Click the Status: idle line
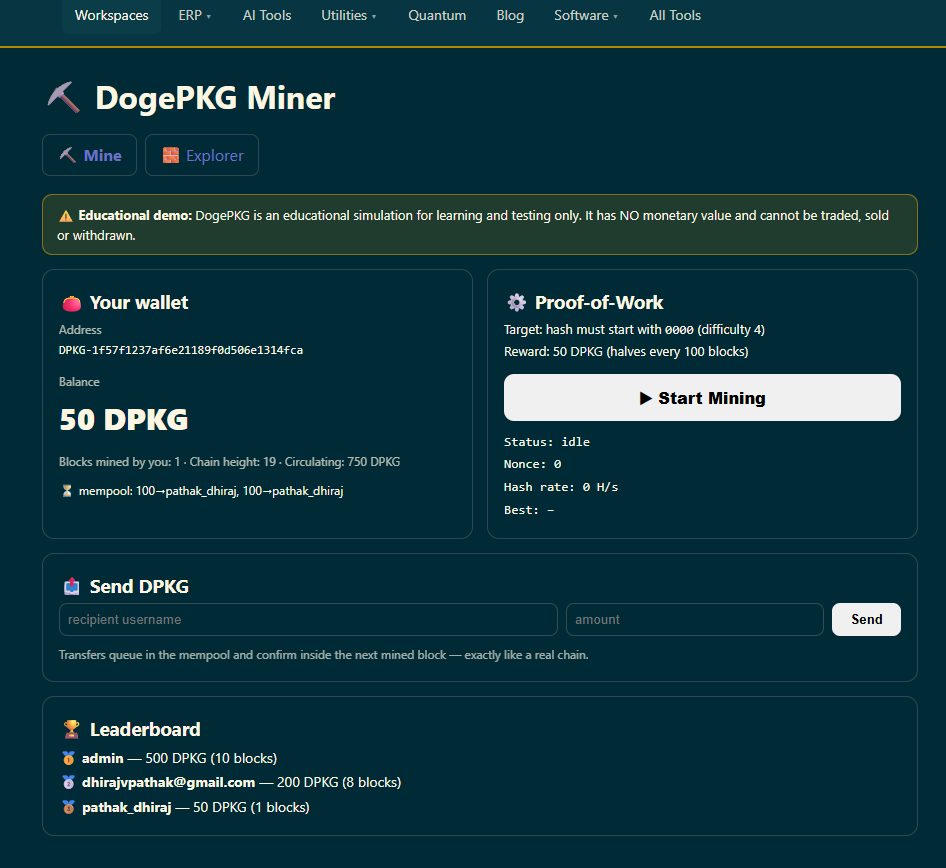The width and height of the screenshot is (946, 868). point(547,442)
